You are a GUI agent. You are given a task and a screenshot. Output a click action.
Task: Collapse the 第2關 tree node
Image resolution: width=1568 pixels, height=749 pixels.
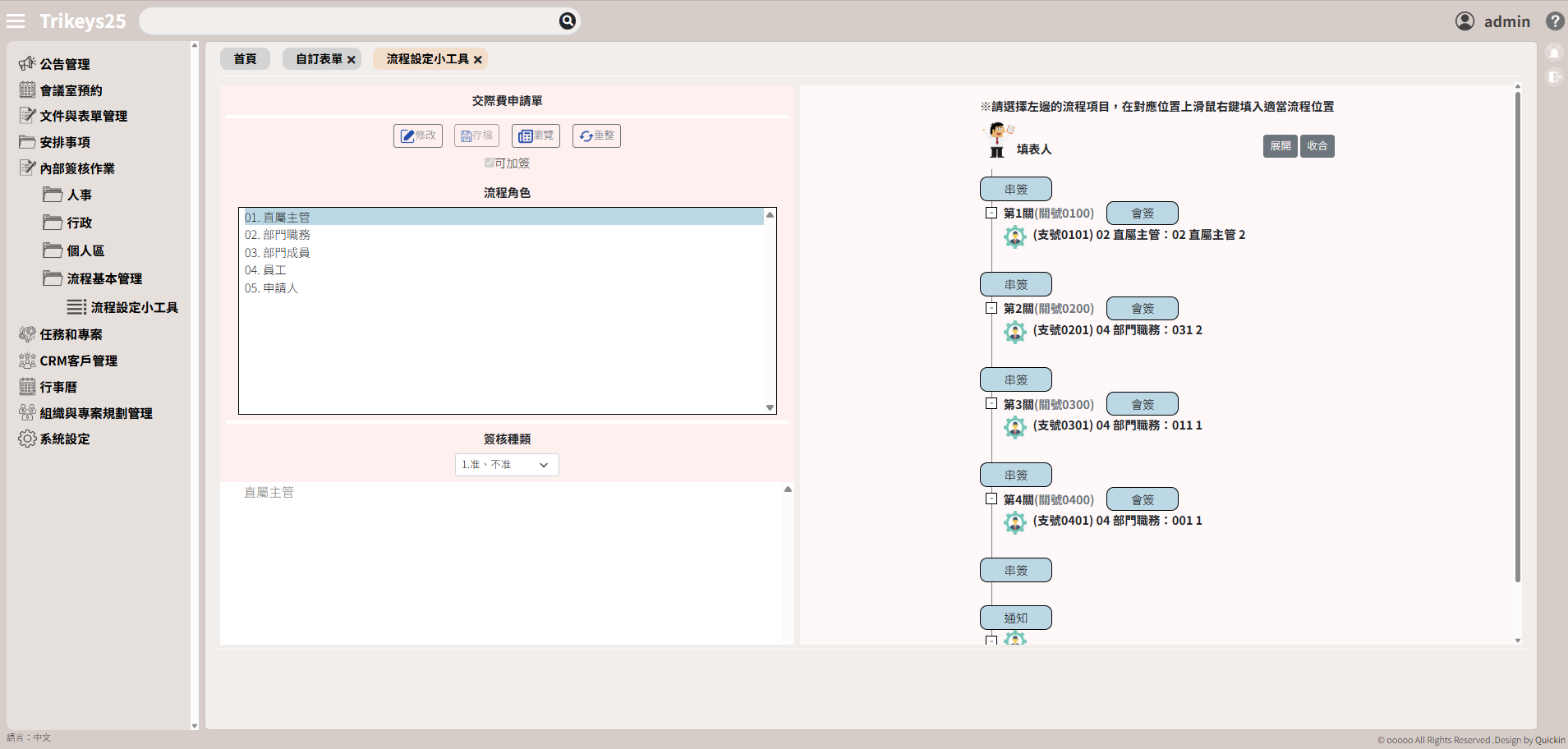pos(991,309)
